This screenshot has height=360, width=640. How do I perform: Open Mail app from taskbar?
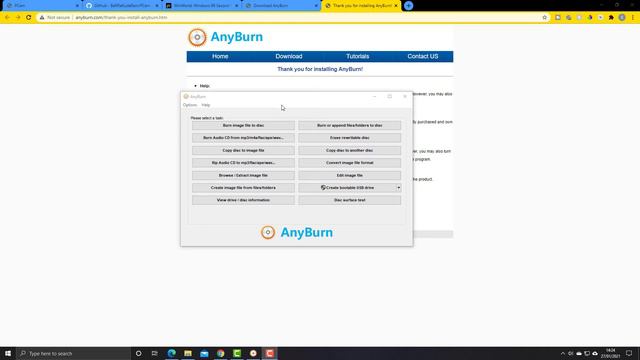pyautogui.click(x=204, y=353)
